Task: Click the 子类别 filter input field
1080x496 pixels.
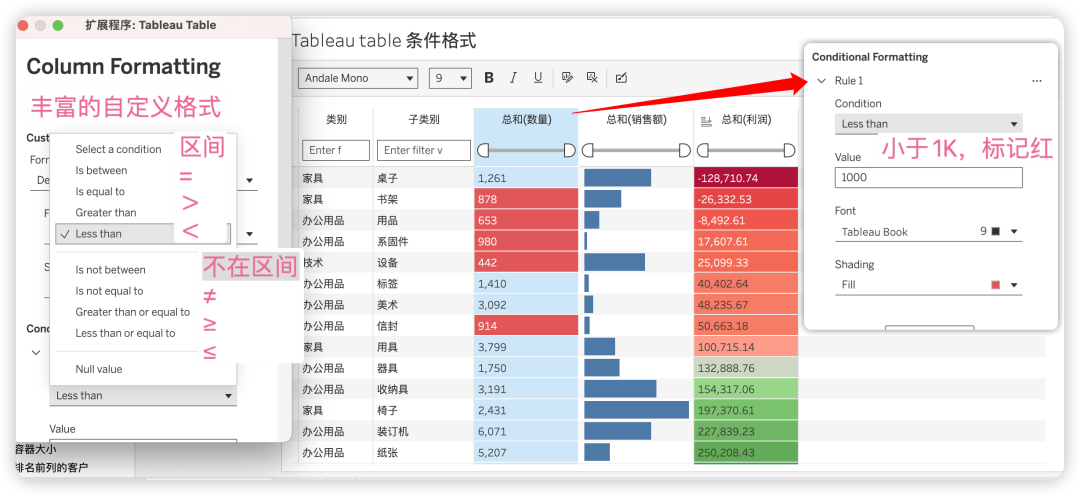Action: [424, 150]
